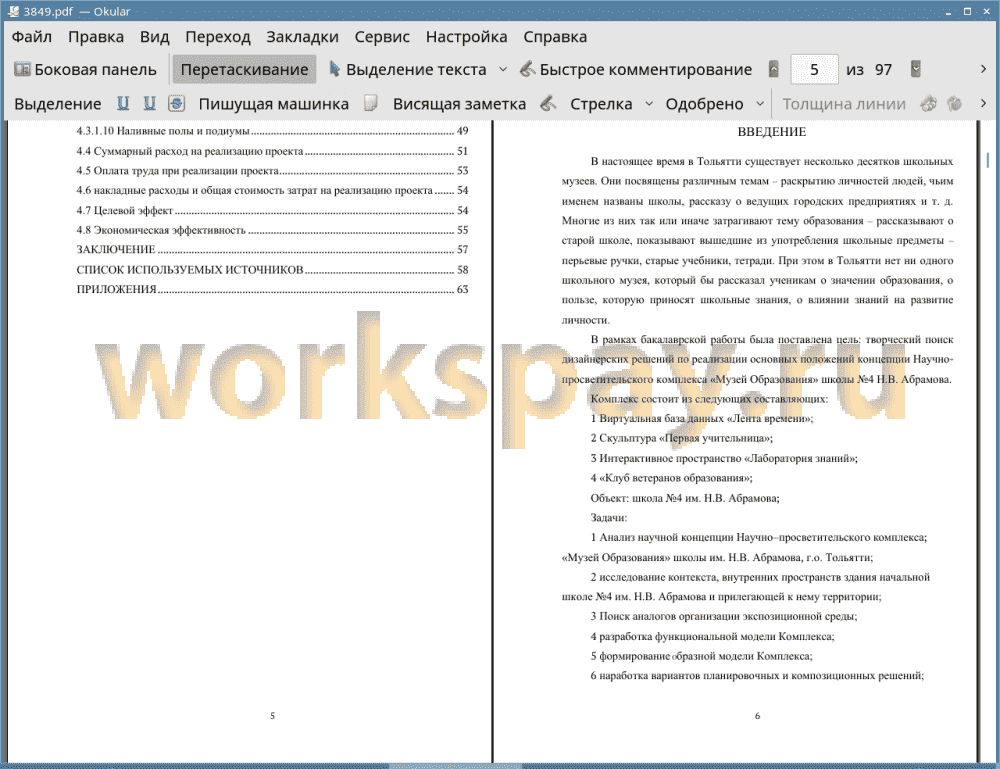Click the printed page number 6 at page bottom
Screen dimensions: 1000x769
[x=758, y=716]
